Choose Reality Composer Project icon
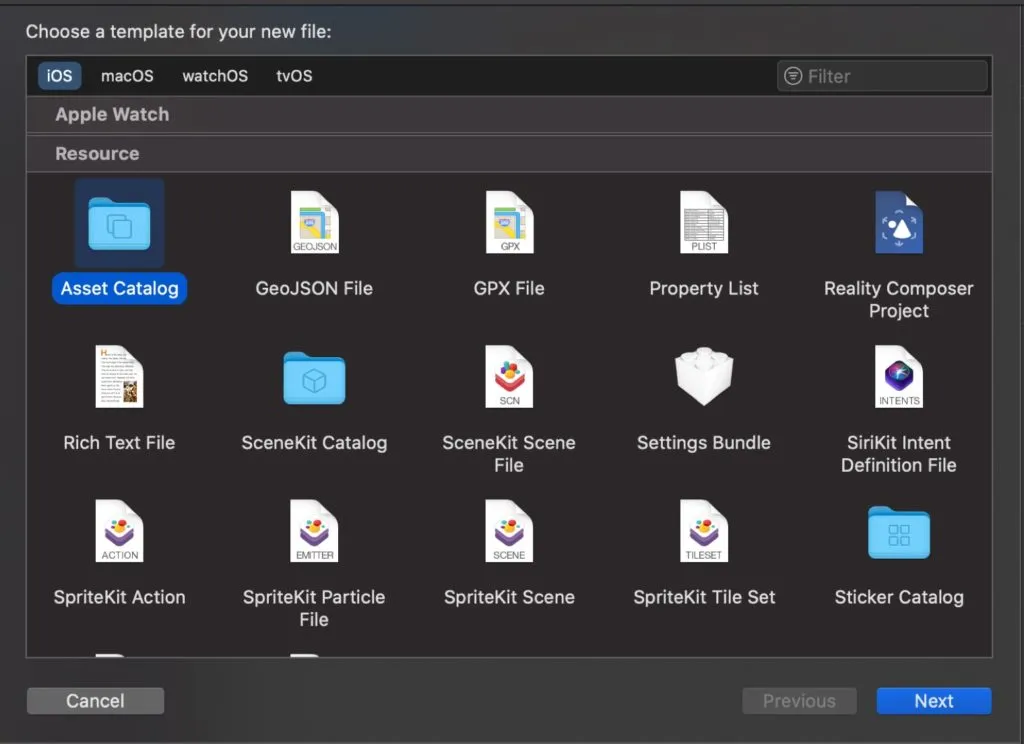 coord(898,223)
